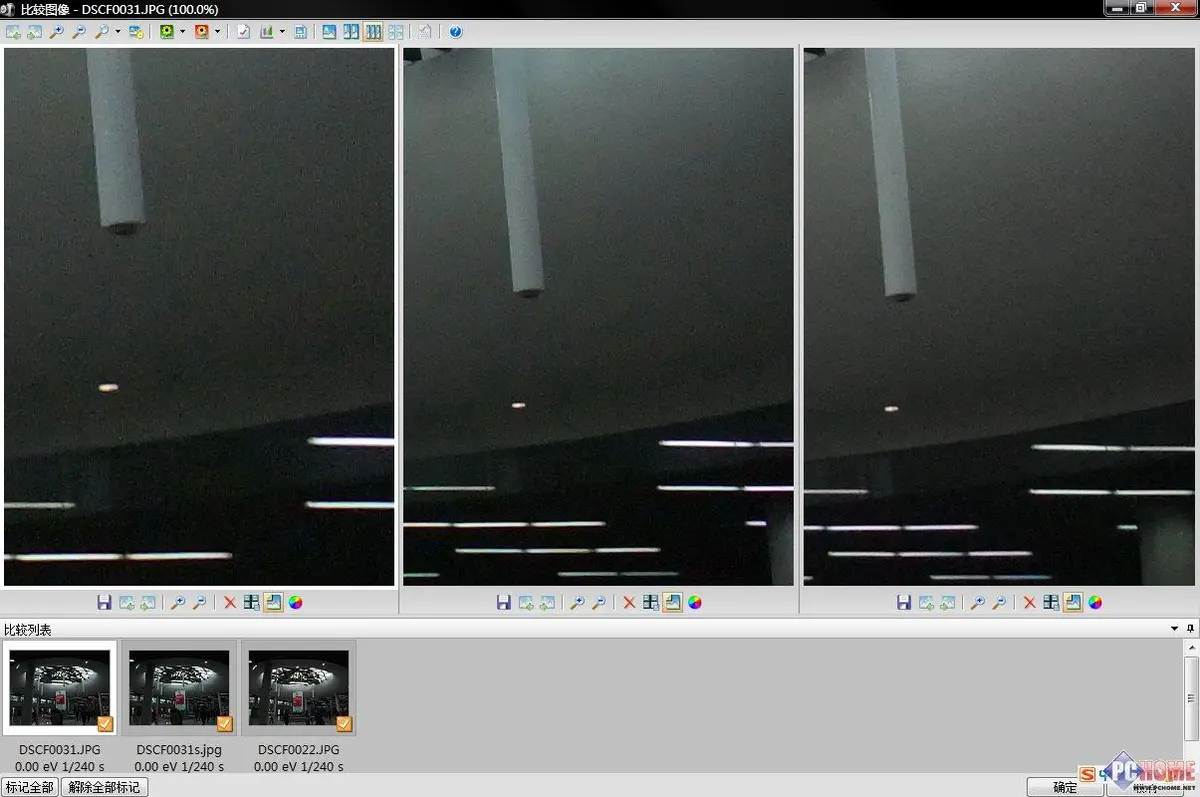Toggle the mark checkbox on DSCF0022.JPG thumbnail
This screenshot has height=797, width=1200.
pyautogui.click(x=344, y=724)
